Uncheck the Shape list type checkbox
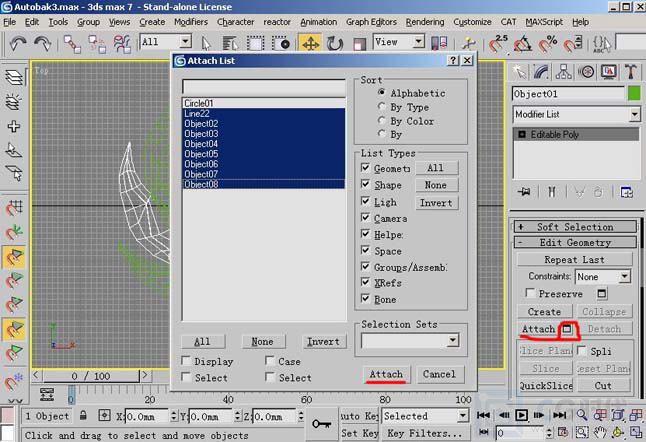 coord(365,184)
